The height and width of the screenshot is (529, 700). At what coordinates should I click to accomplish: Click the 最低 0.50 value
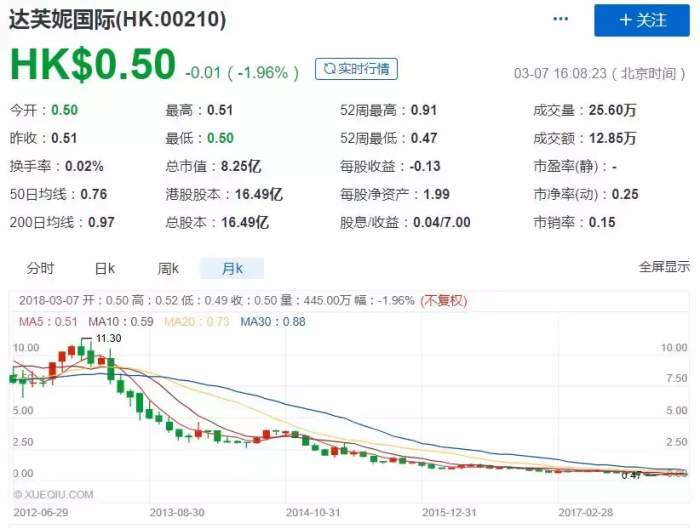[221, 138]
